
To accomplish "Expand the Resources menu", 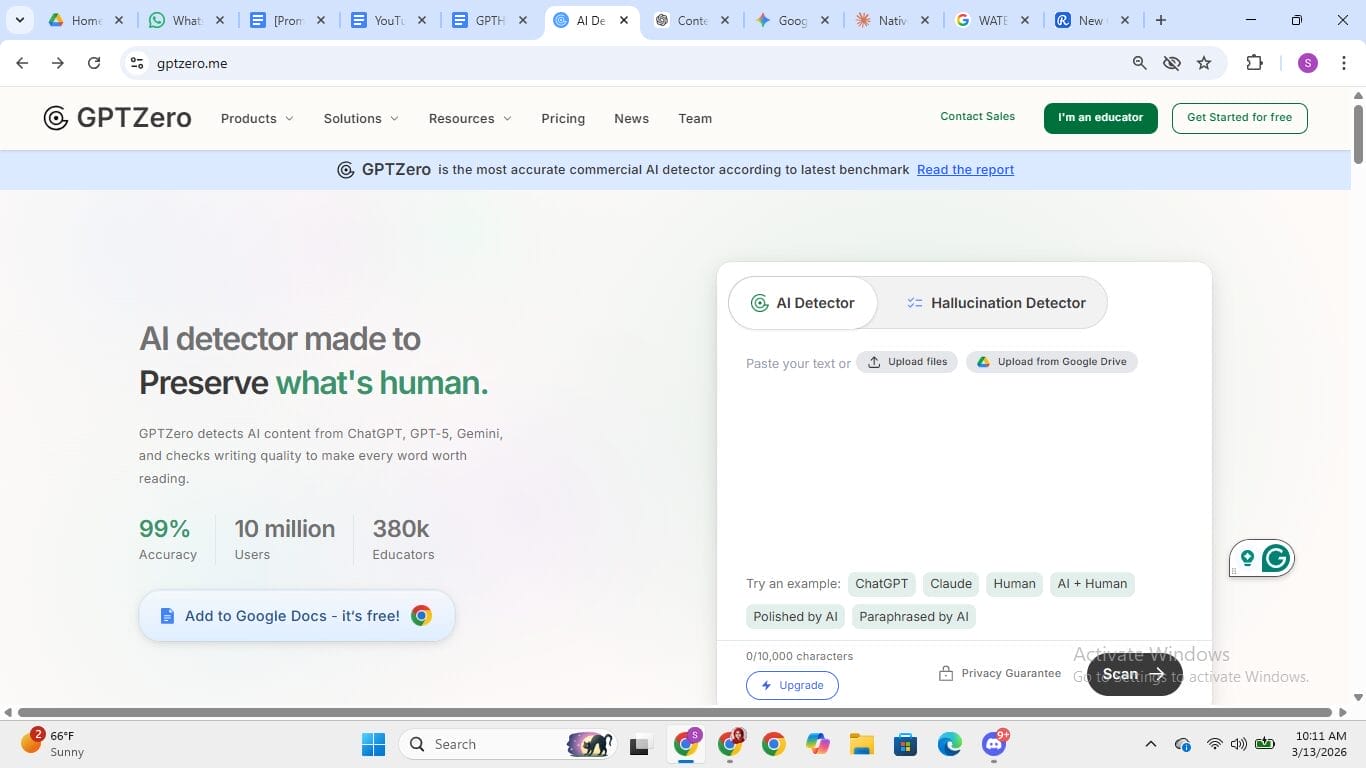I will pyautogui.click(x=470, y=118).
